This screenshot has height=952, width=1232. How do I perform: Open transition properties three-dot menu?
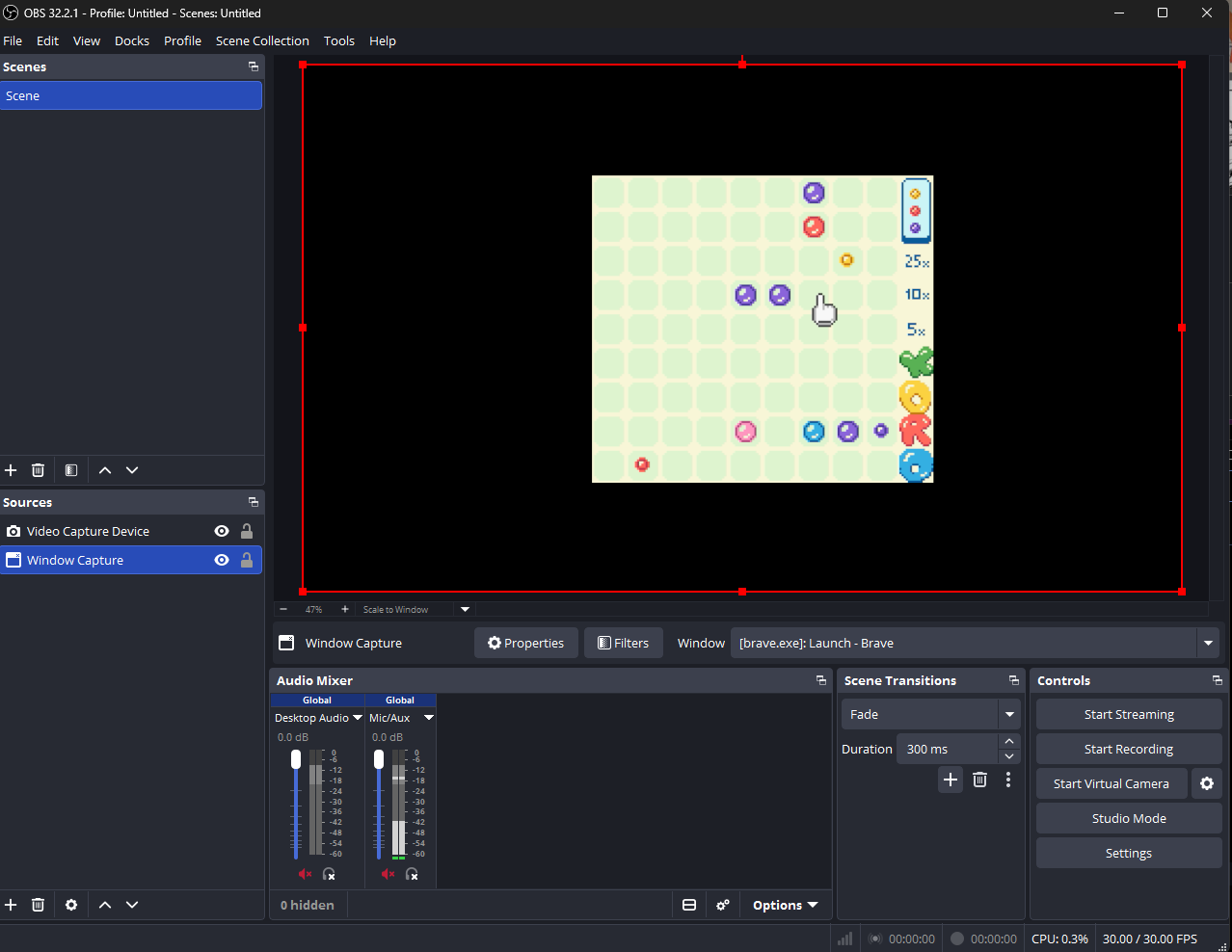tap(1008, 780)
